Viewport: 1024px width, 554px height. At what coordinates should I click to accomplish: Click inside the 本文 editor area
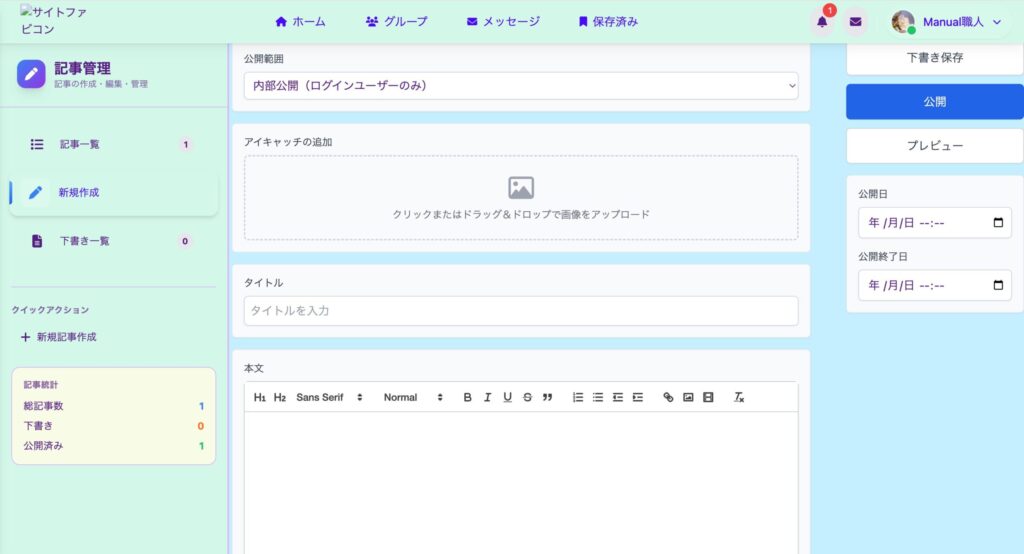(x=521, y=483)
